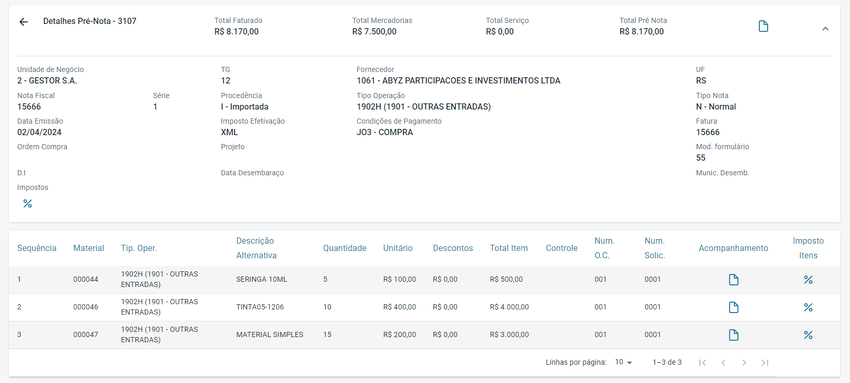
Task: Sort by Sequência column header
Action: click(x=37, y=248)
